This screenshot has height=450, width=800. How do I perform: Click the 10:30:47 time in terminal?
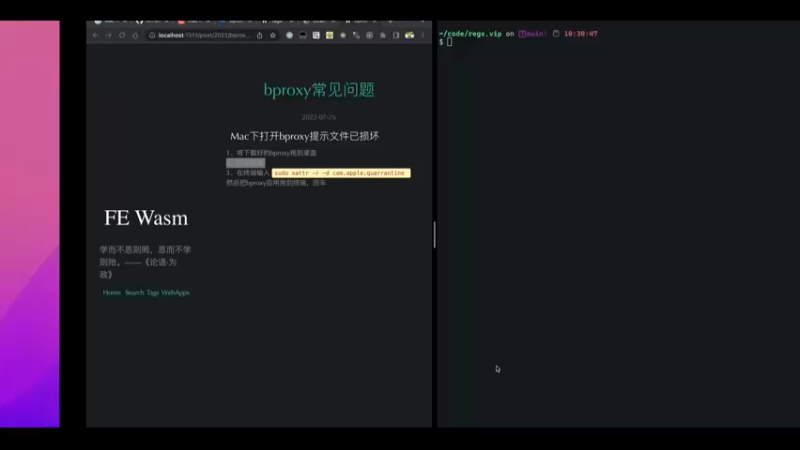pos(581,34)
